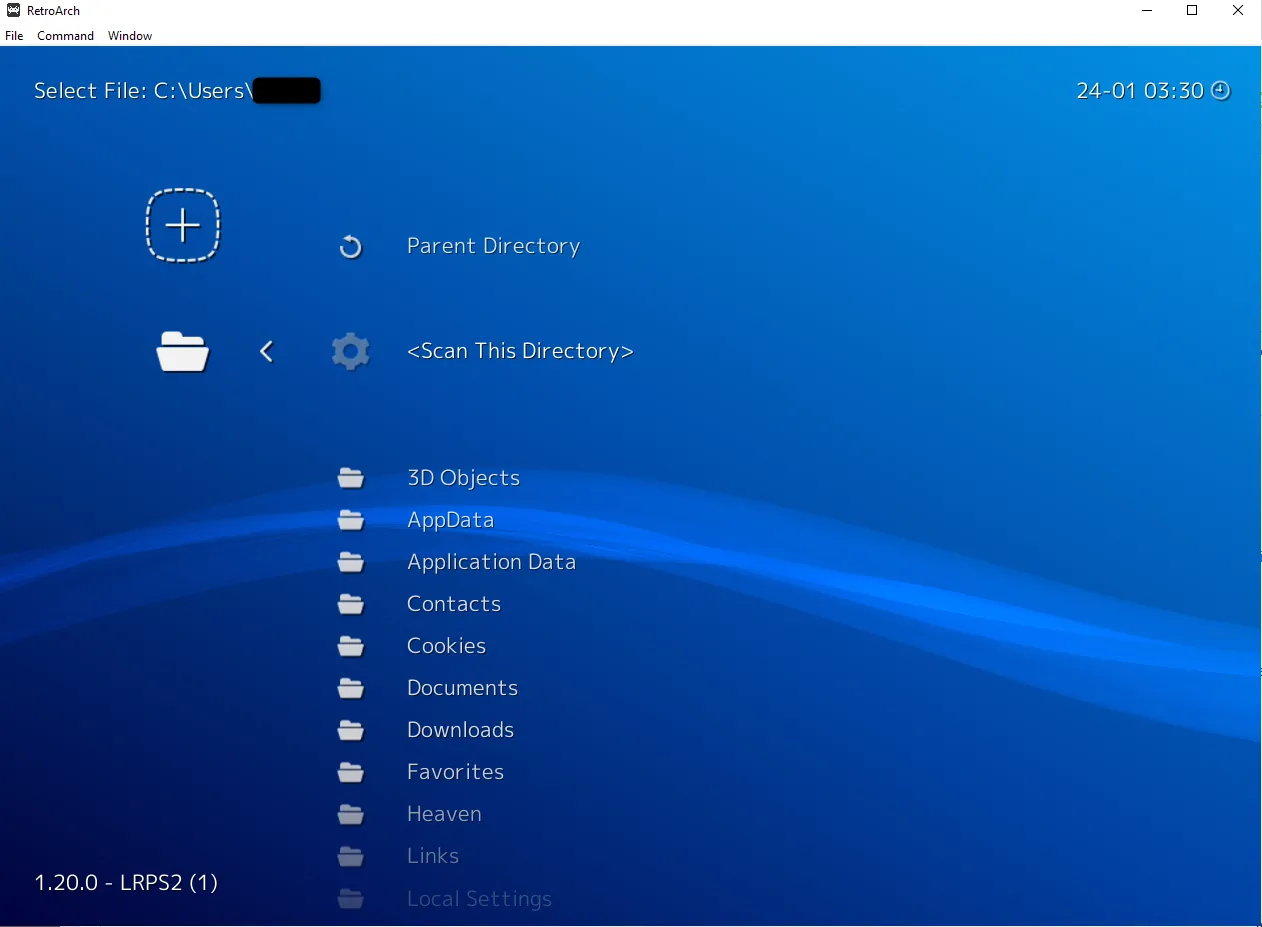Click the Import Content plus icon
Viewport: 1262px width, 927px height.
[x=183, y=225]
